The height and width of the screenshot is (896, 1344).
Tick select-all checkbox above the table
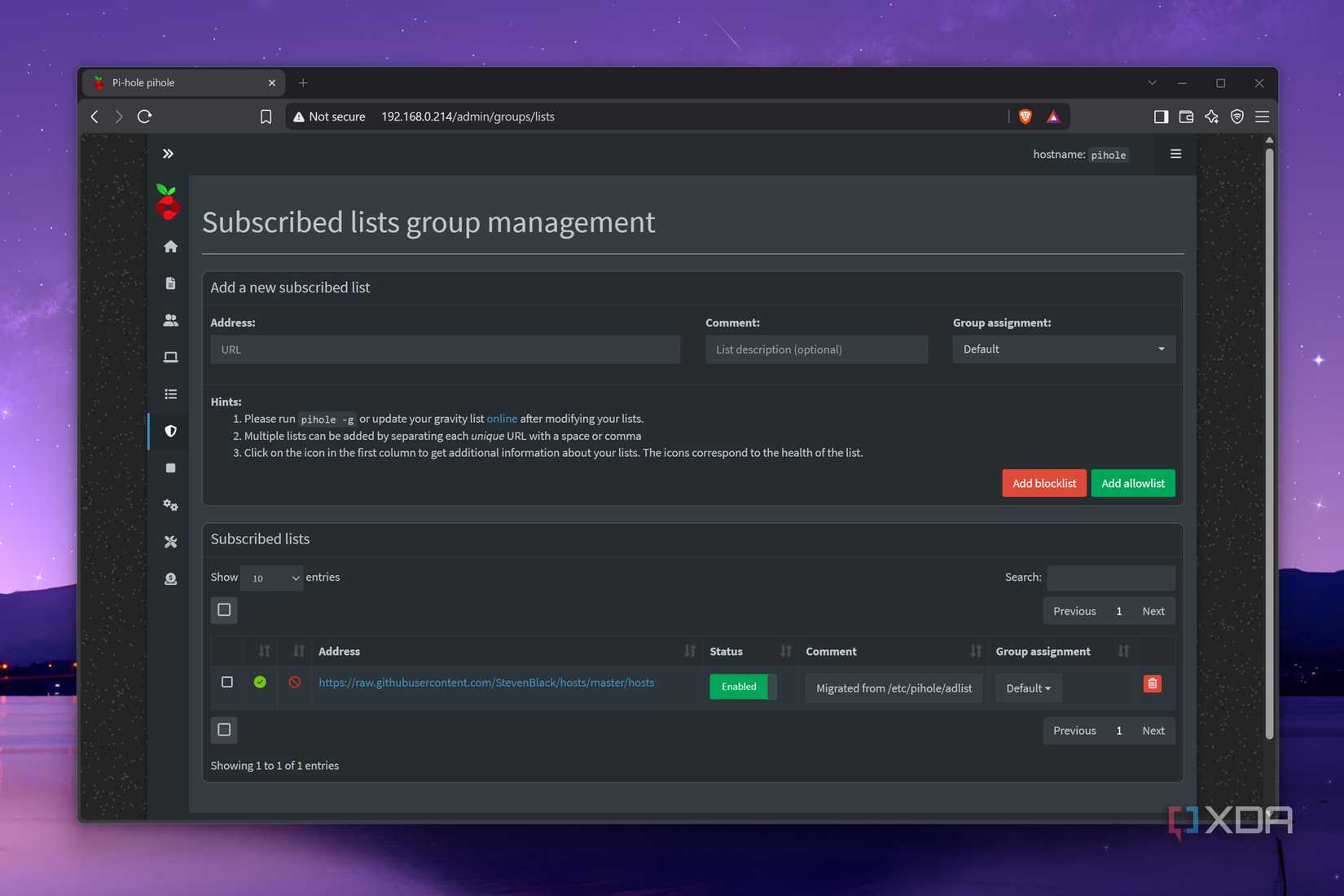tap(224, 610)
